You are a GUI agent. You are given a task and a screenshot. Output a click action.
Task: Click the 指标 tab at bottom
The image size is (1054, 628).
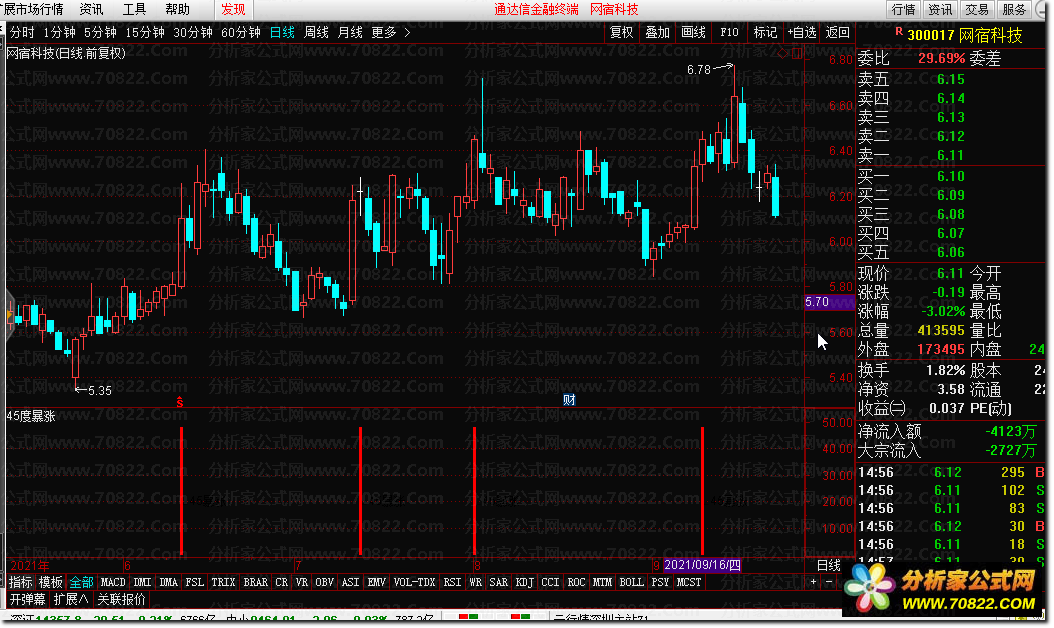click(x=20, y=582)
